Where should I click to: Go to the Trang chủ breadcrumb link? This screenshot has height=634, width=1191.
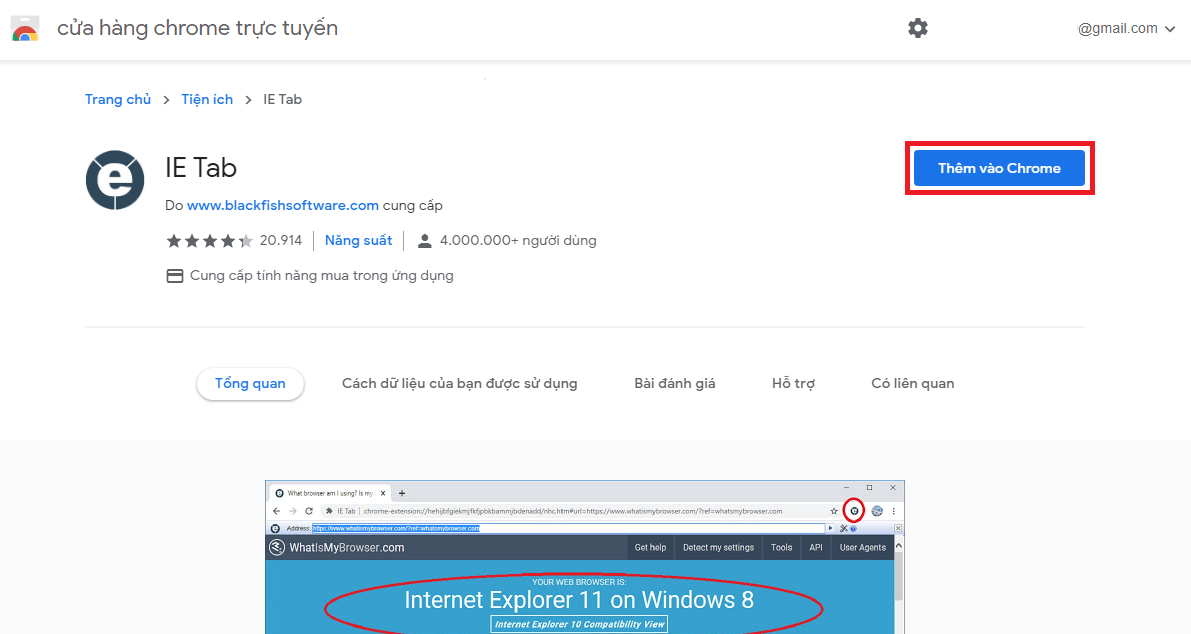tap(118, 99)
